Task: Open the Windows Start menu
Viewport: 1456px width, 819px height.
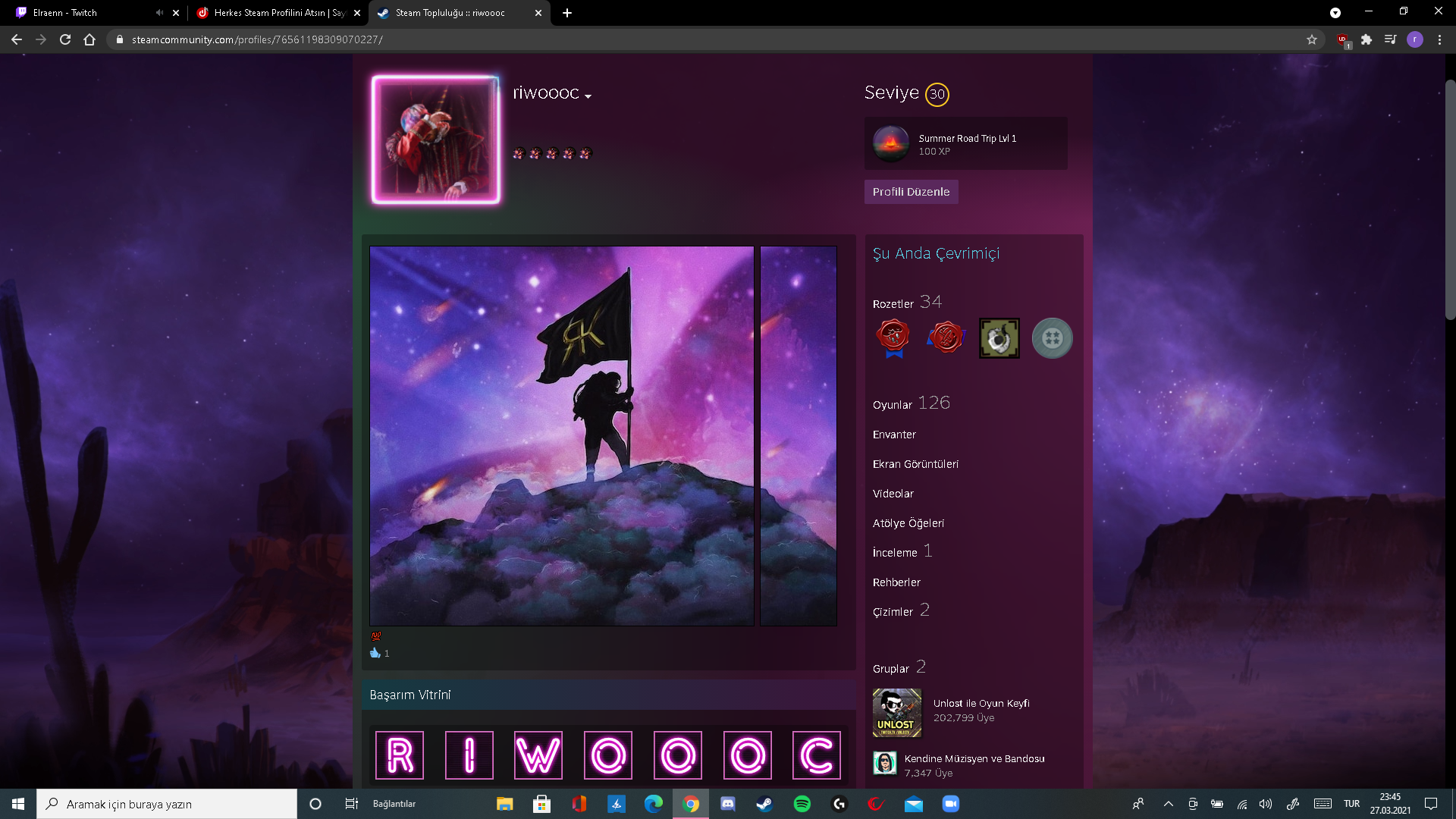Action: point(18,804)
